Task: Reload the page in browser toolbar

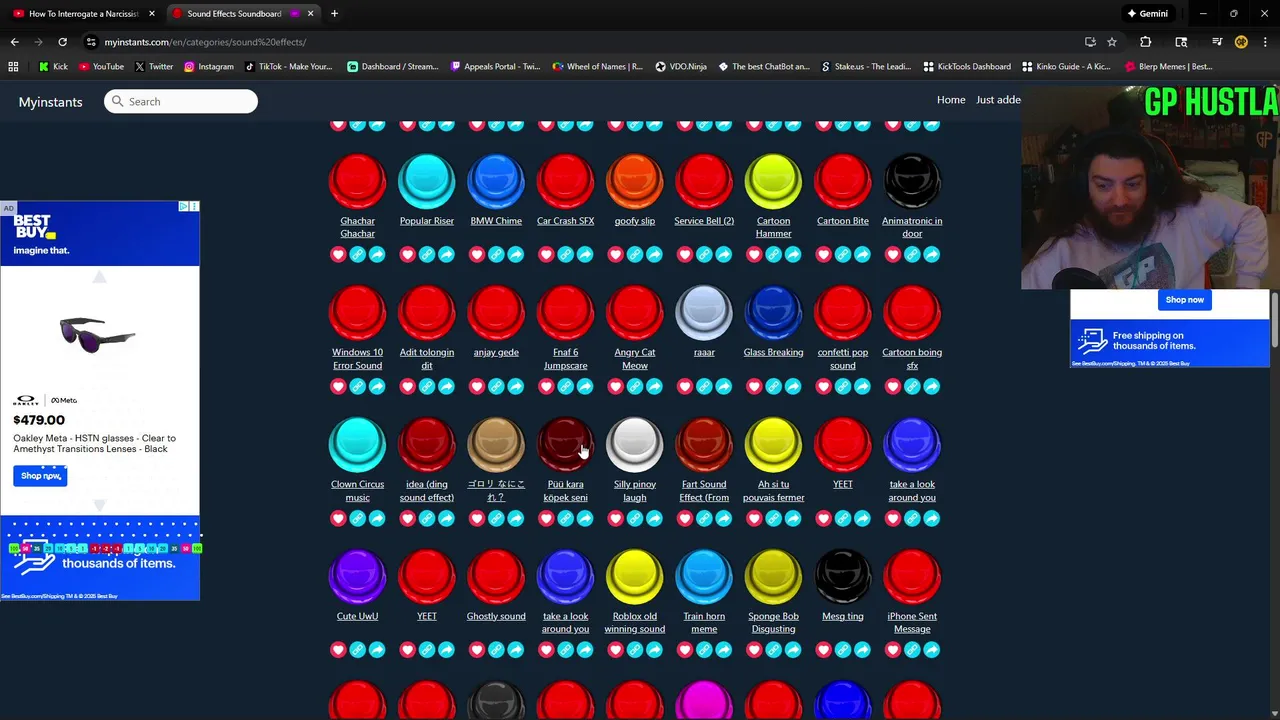Action: click(62, 42)
